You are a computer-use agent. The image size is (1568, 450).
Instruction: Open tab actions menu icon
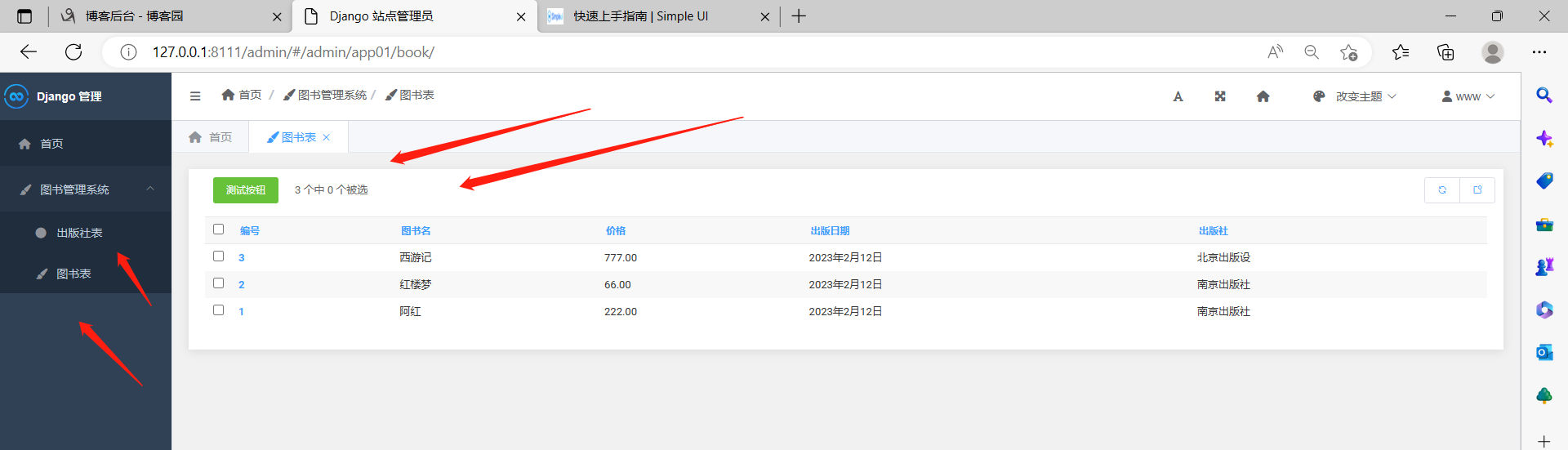pos(24,16)
